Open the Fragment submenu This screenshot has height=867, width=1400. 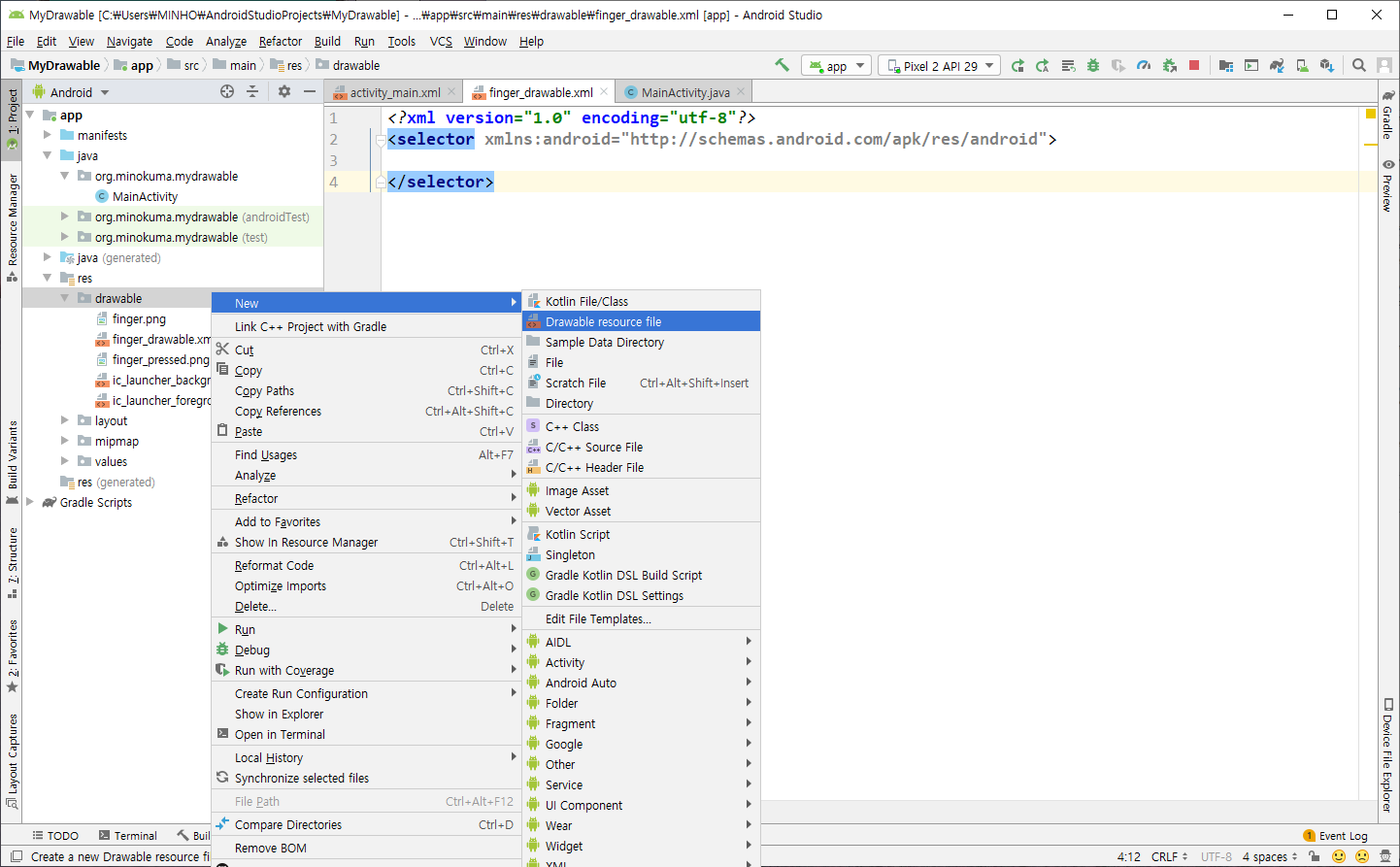pos(642,723)
